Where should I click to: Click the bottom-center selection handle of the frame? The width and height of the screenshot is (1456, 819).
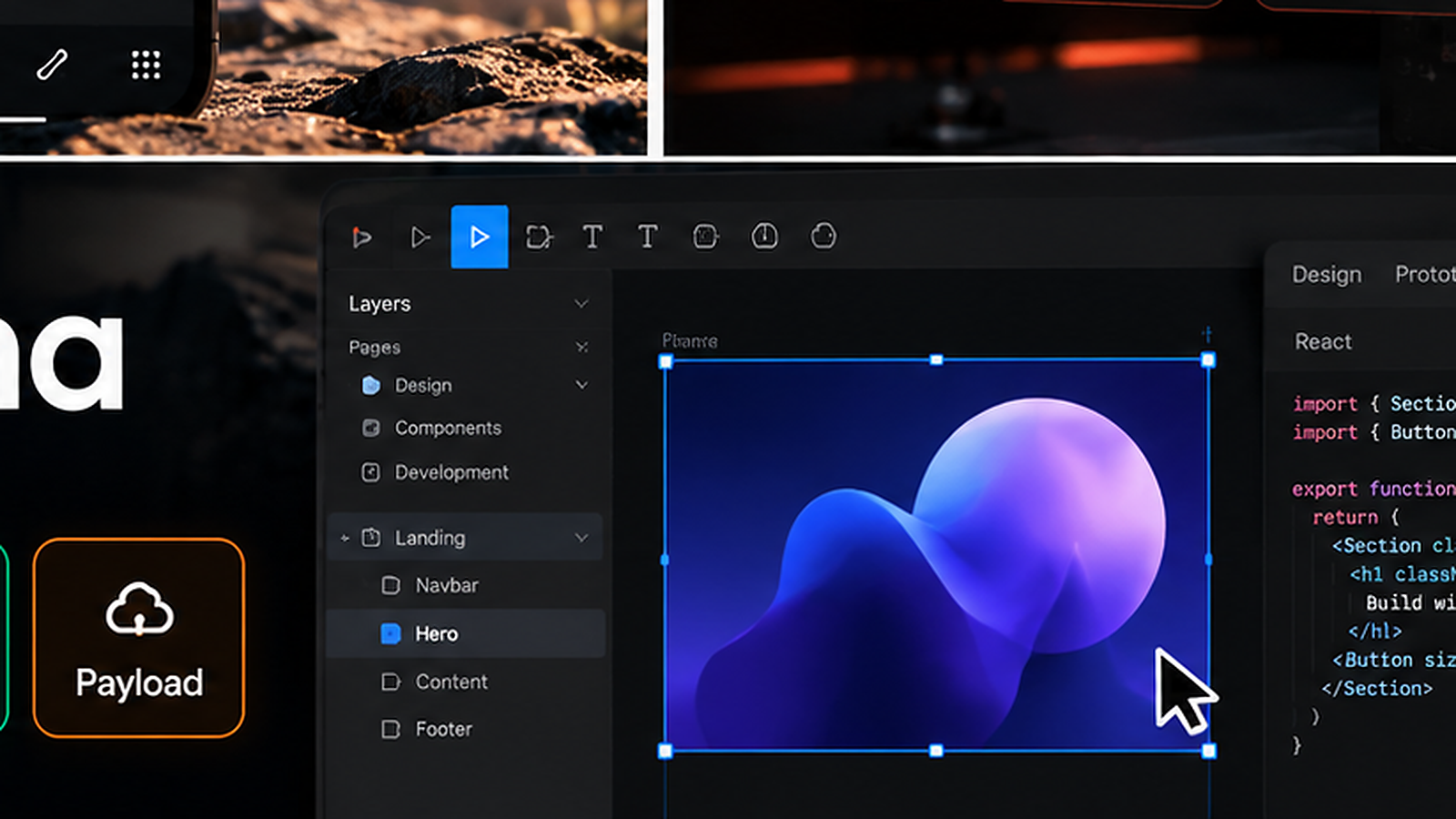936,751
